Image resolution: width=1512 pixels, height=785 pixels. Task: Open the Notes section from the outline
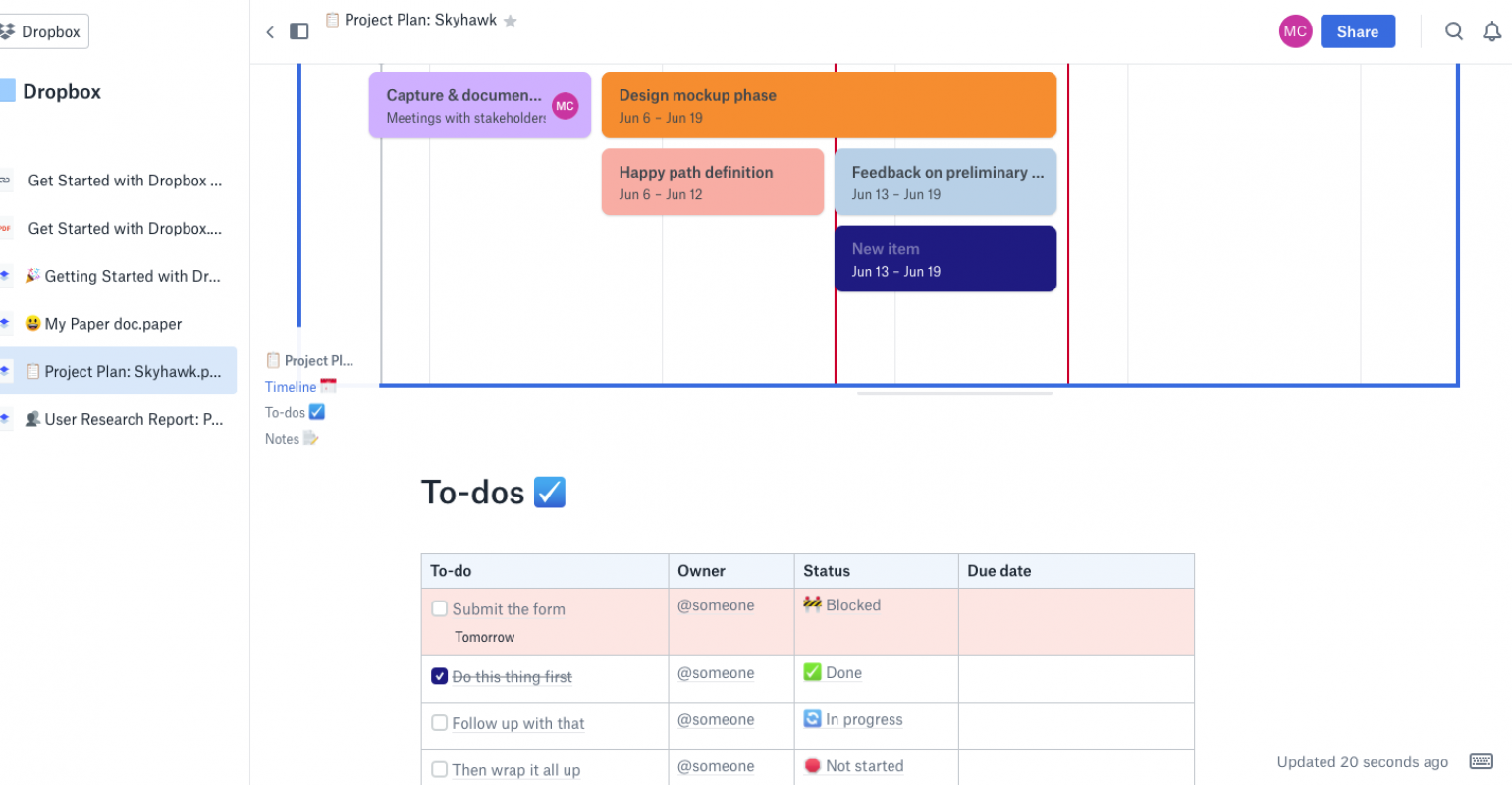click(282, 439)
